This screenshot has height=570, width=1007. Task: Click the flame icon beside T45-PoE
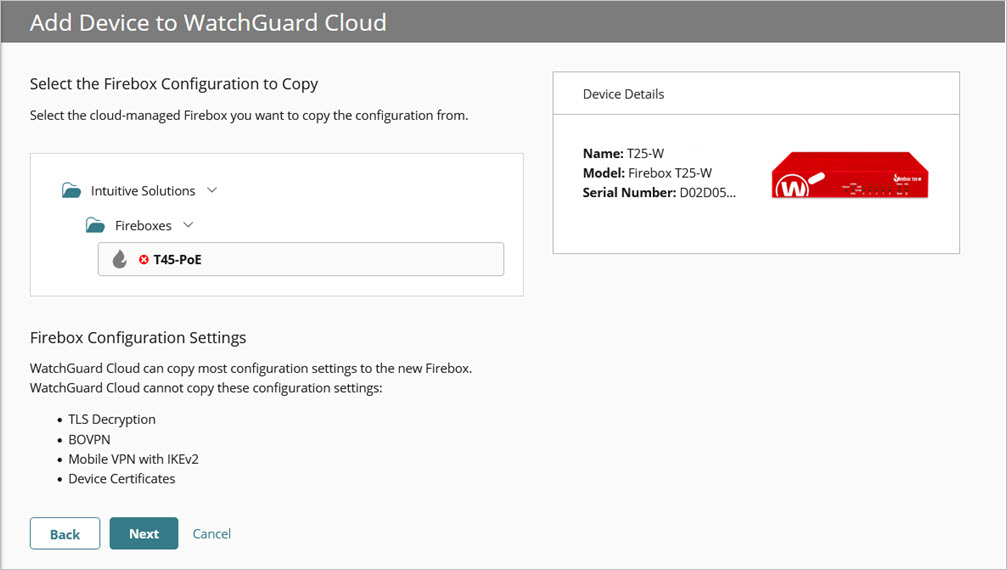pos(119,259)
